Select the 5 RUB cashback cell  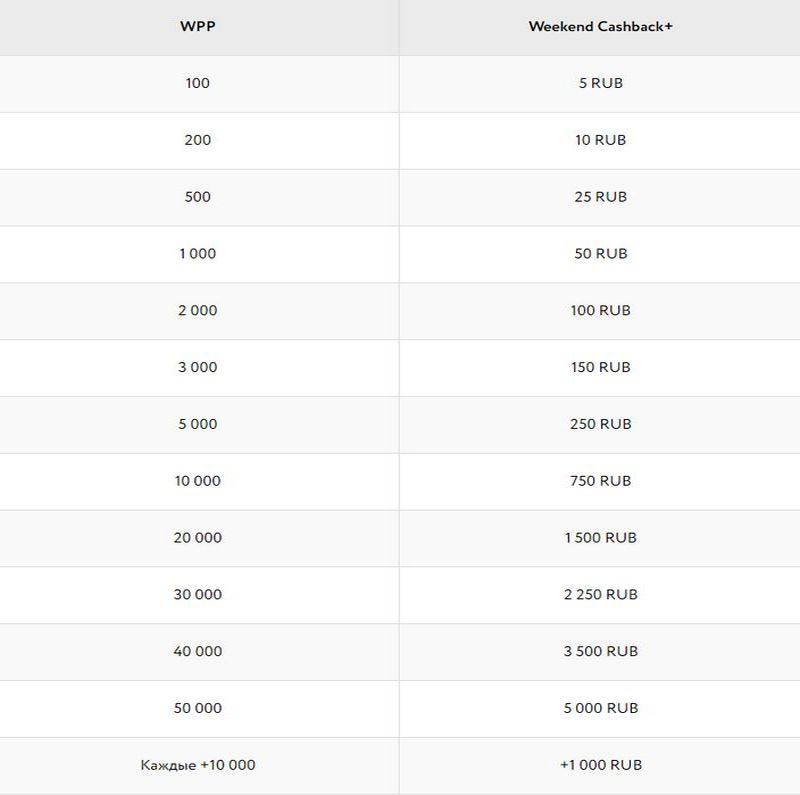601,83
